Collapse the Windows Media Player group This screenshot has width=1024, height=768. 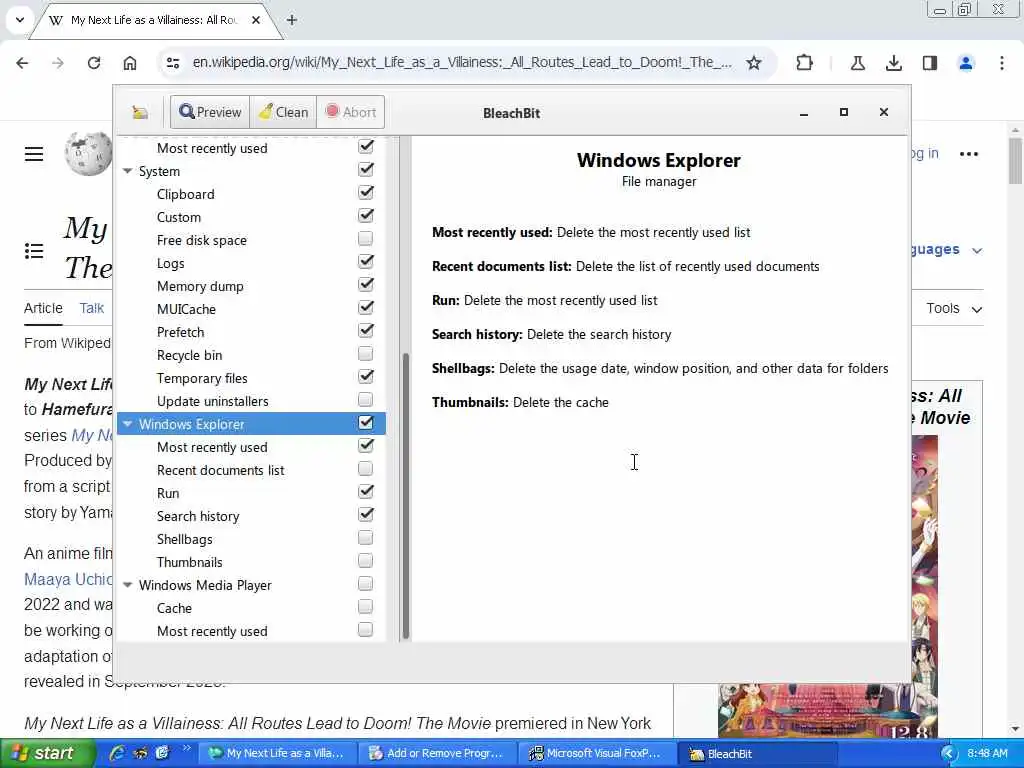coord(127,585)
